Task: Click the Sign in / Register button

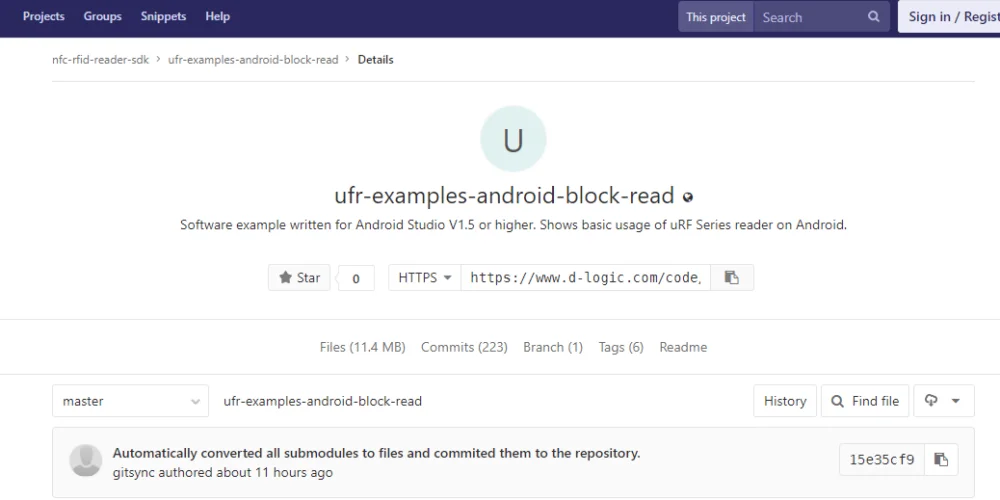Action: (950, 17)
